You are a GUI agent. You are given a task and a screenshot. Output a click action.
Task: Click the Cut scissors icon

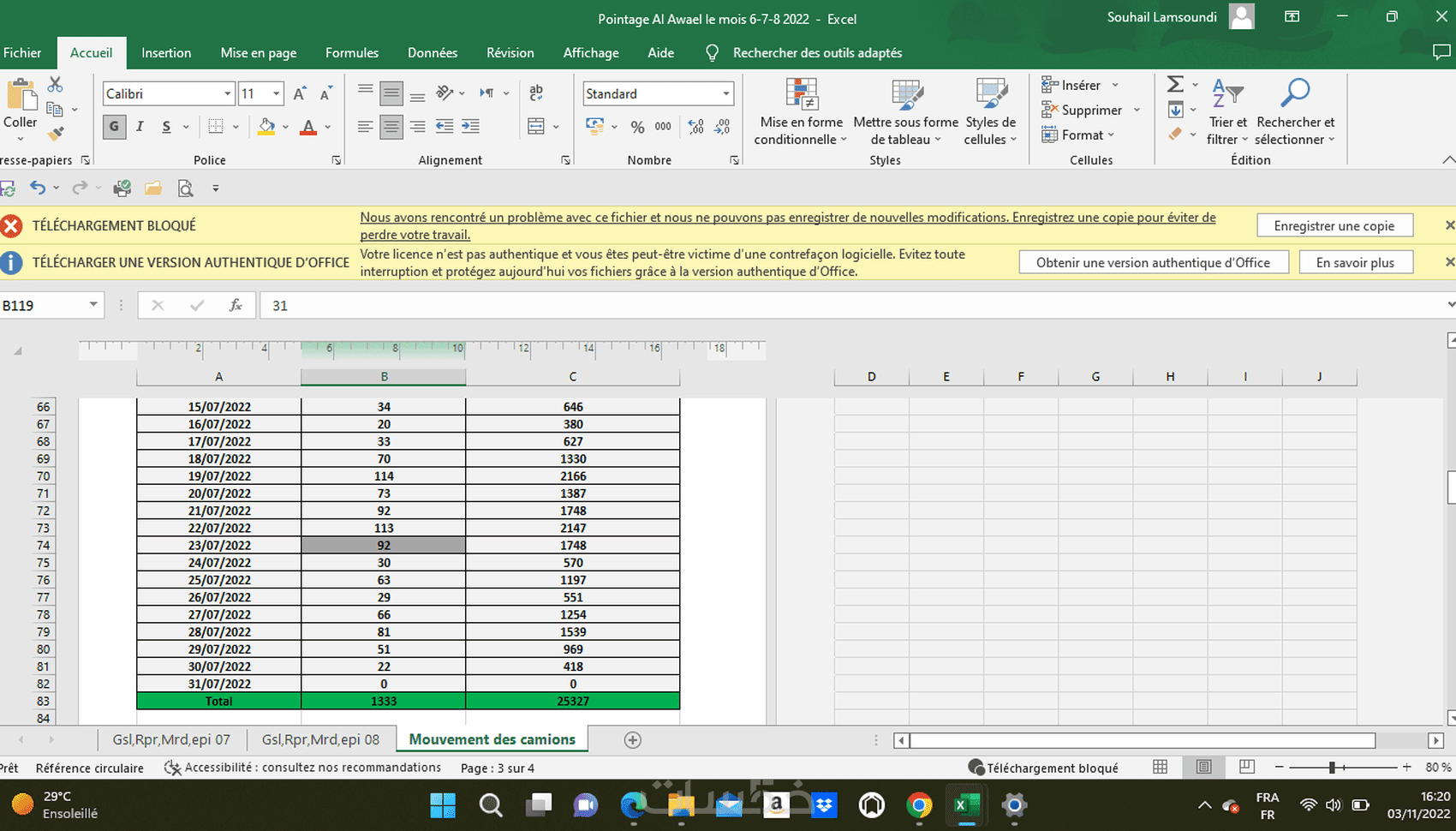pyautogui.click(x=55, y=85)
